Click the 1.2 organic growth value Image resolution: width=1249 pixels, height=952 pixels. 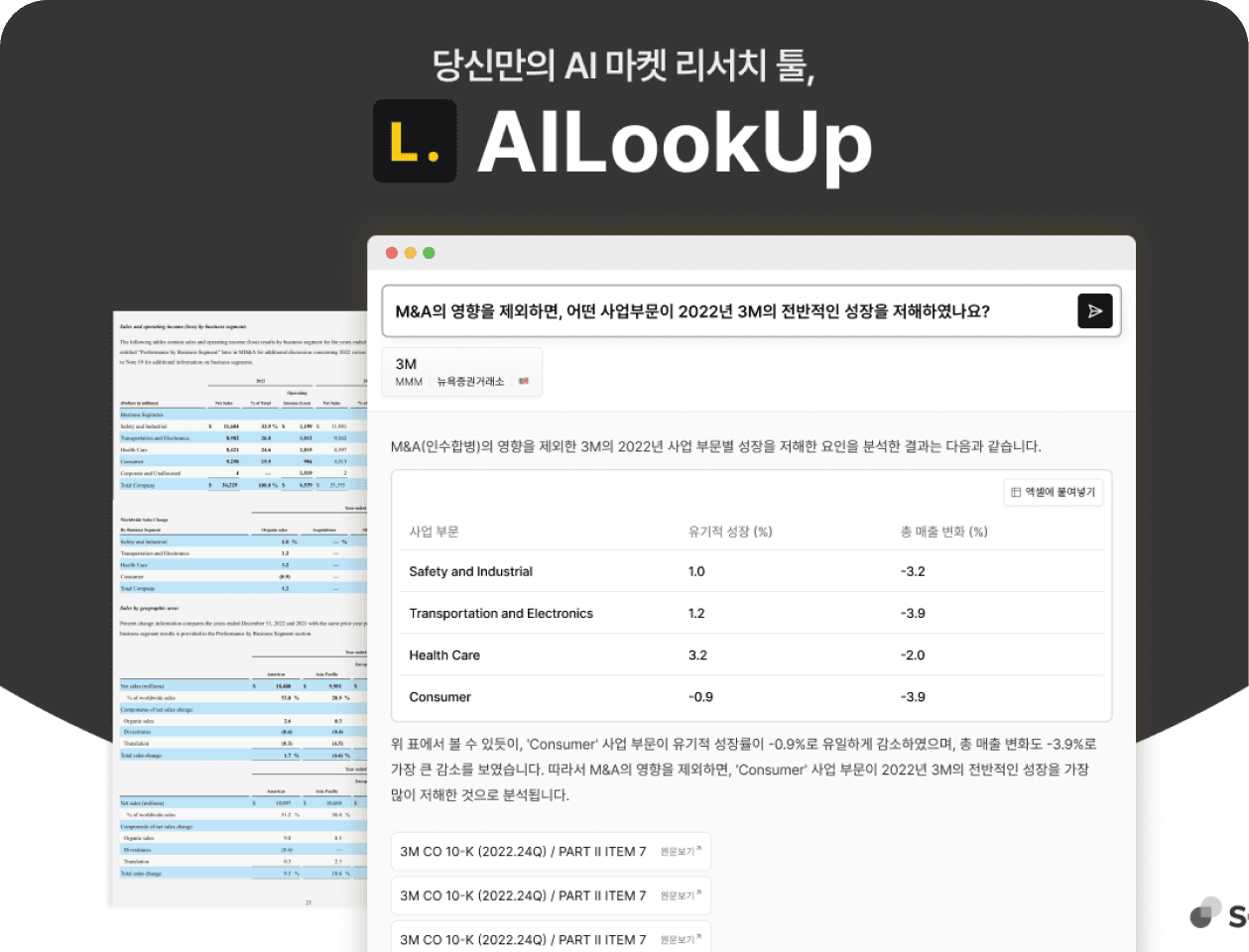pos(696,614)
